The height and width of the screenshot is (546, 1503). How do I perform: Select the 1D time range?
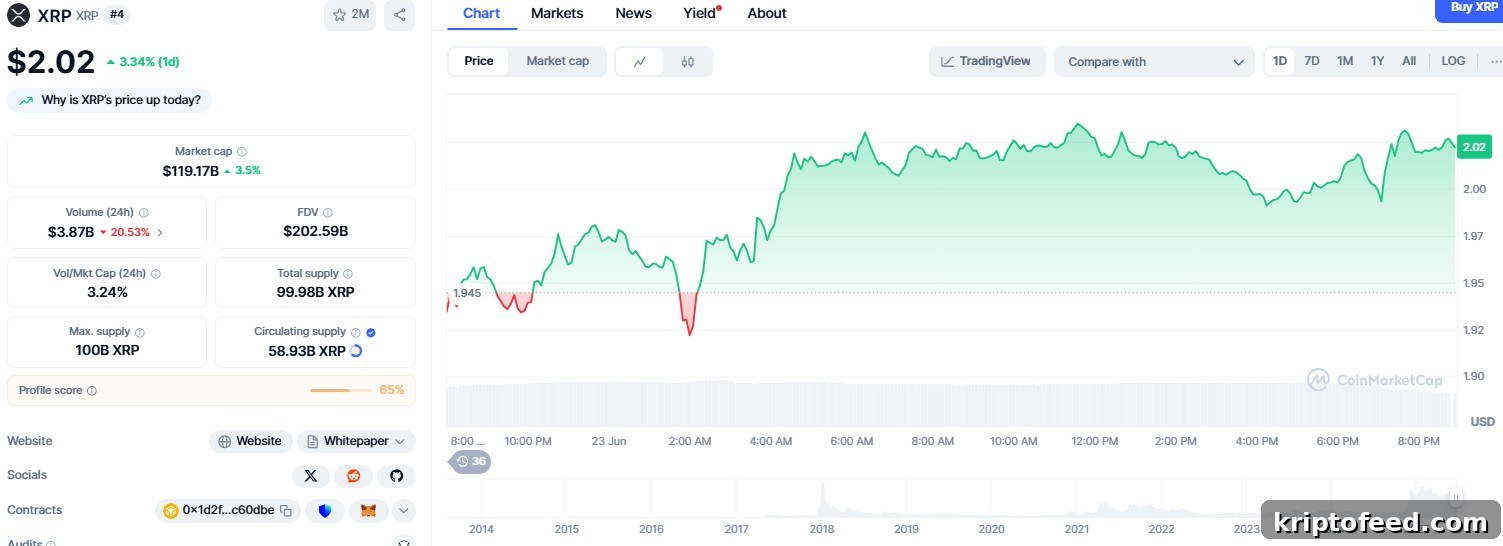(1280, 61)
